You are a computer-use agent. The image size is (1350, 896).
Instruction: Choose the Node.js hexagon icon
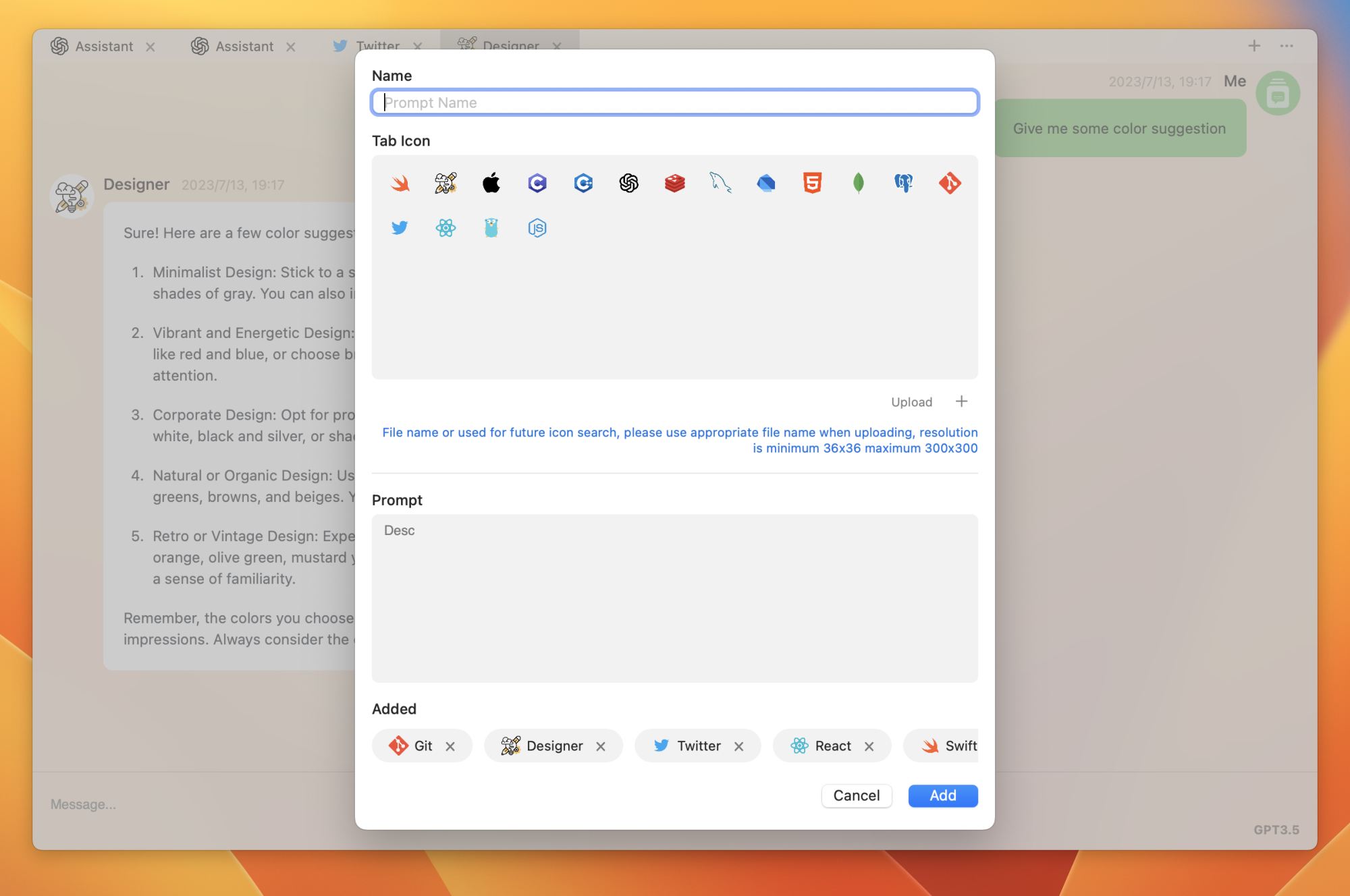pos(537,228)
